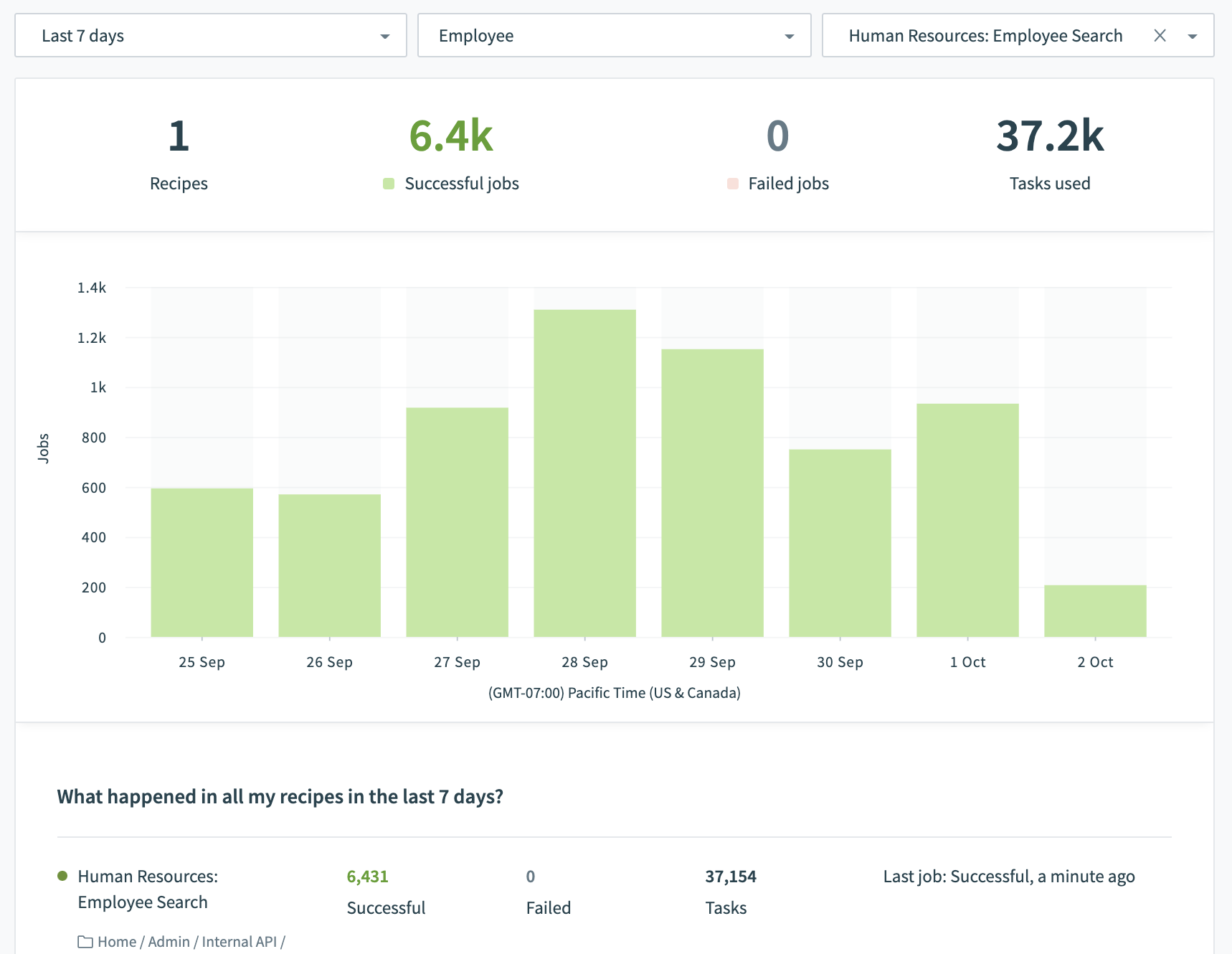Click the 1 Oct chart bar
The width and height of the screenshot is (1232, 954).
click(967, 520)
